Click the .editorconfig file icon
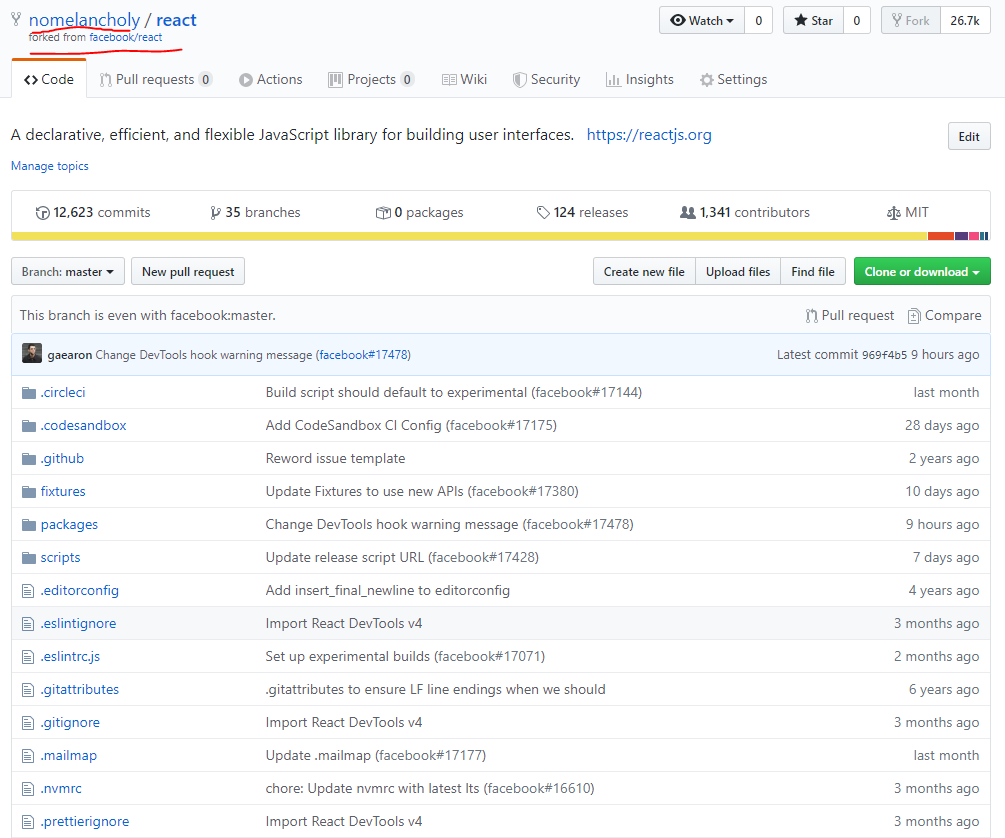 [28, 591]
